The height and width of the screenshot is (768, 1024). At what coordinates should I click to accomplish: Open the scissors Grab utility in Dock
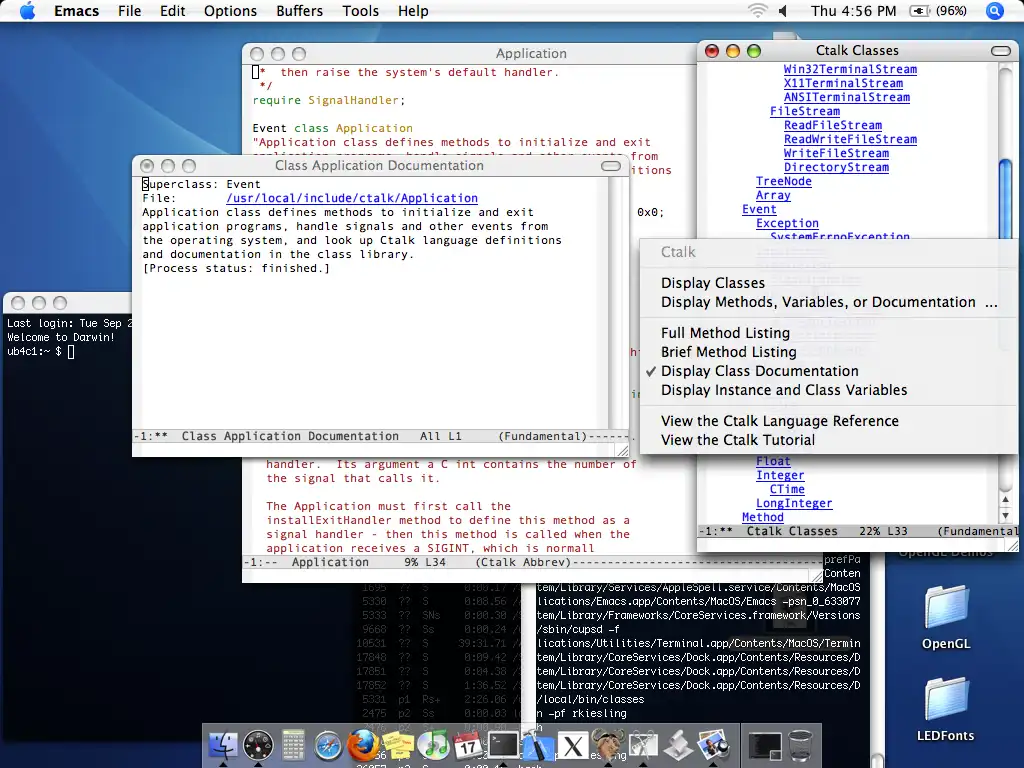click(643, 745)
